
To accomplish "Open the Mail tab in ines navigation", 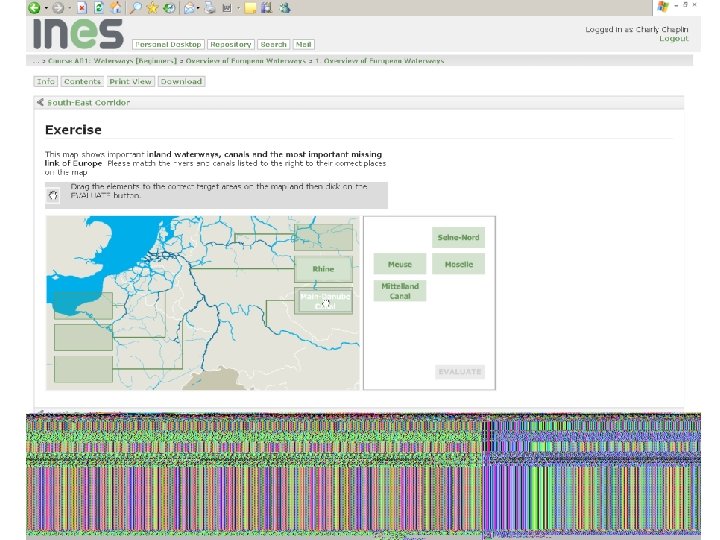I will pos(304,45).
